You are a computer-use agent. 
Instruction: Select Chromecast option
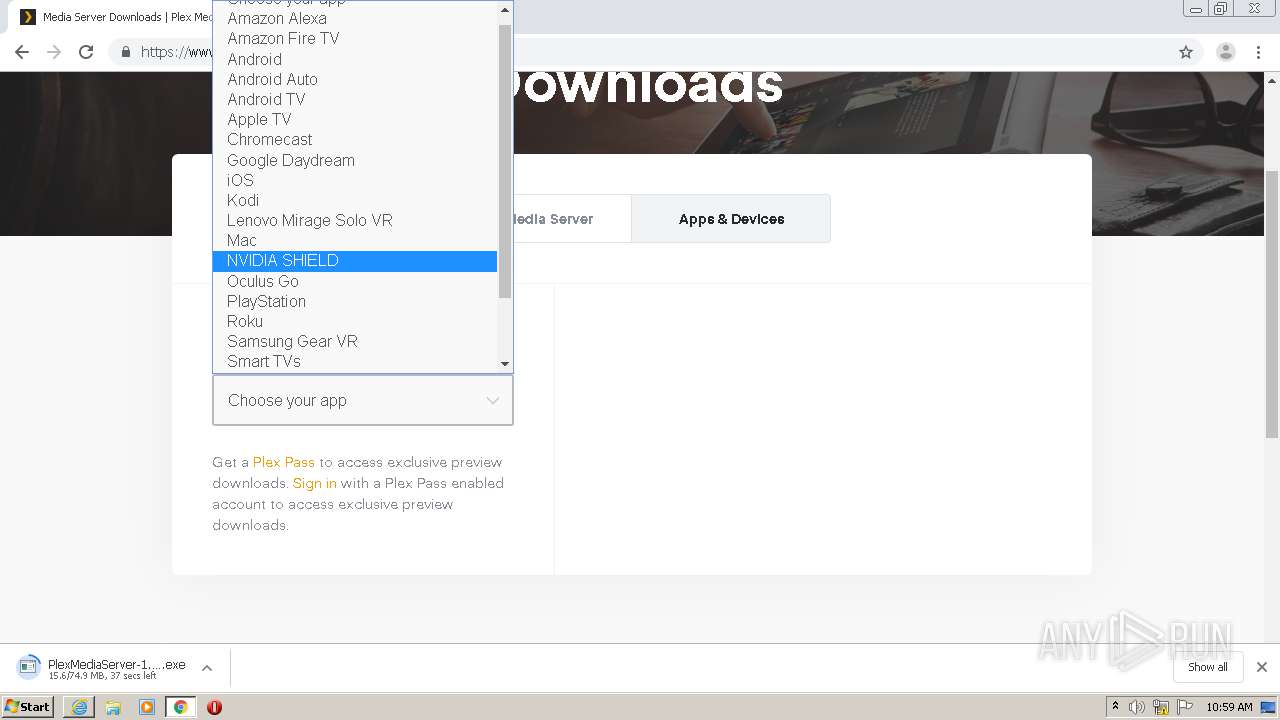355,139
